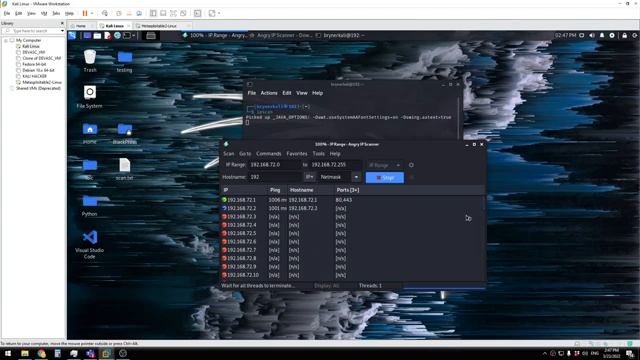Open Commands menu in Angry IP Scanner
Viewport: 640px width, 360px height.
click(269, 154)
